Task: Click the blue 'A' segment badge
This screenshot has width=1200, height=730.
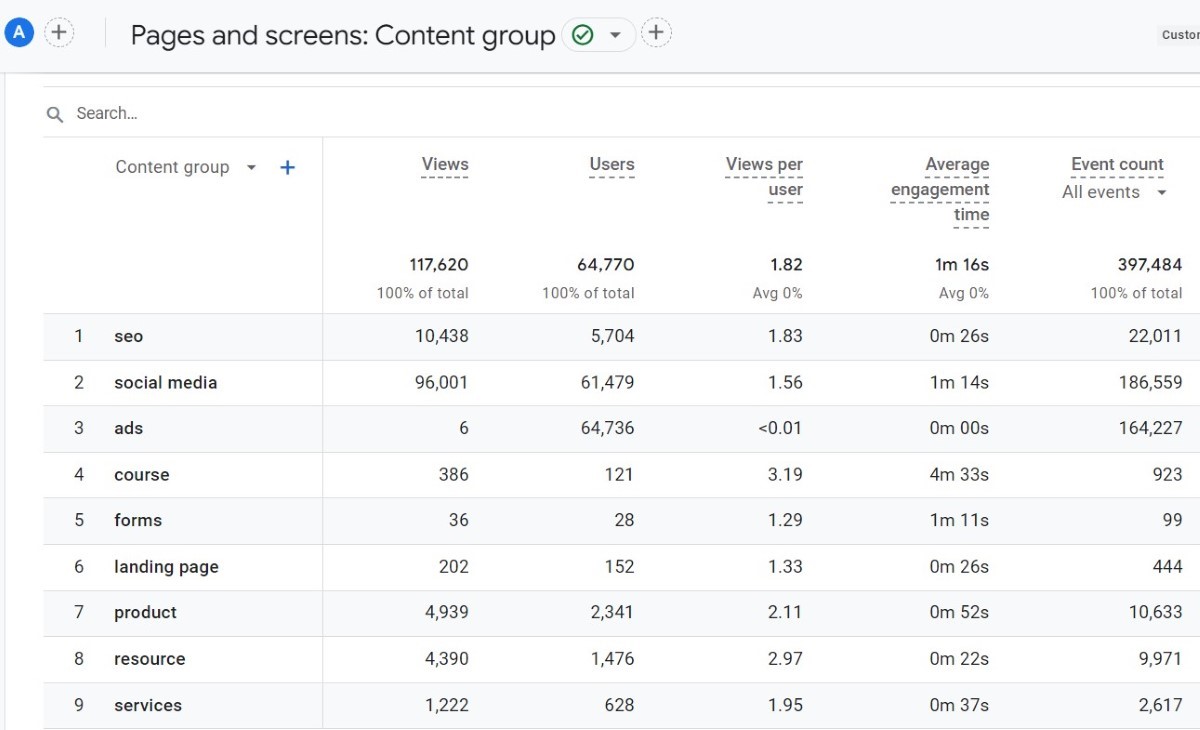Action: [x=19, y=33]
